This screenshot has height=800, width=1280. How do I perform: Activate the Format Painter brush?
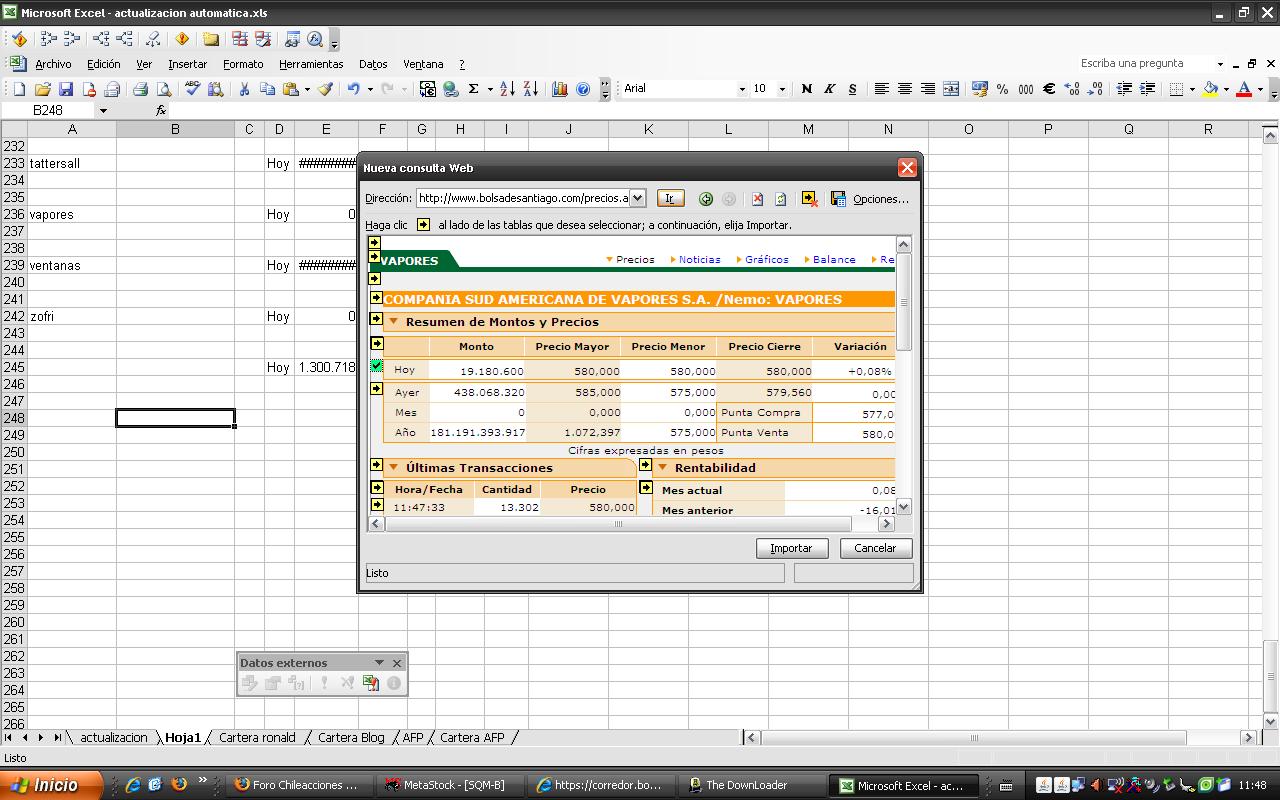tap(325, 89)
